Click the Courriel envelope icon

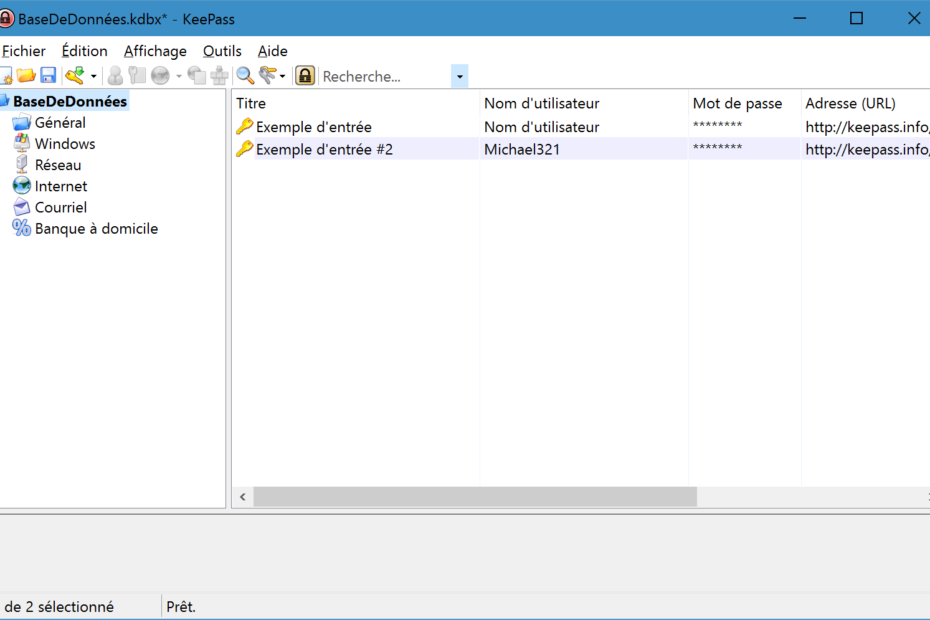[x=21, y=207]
